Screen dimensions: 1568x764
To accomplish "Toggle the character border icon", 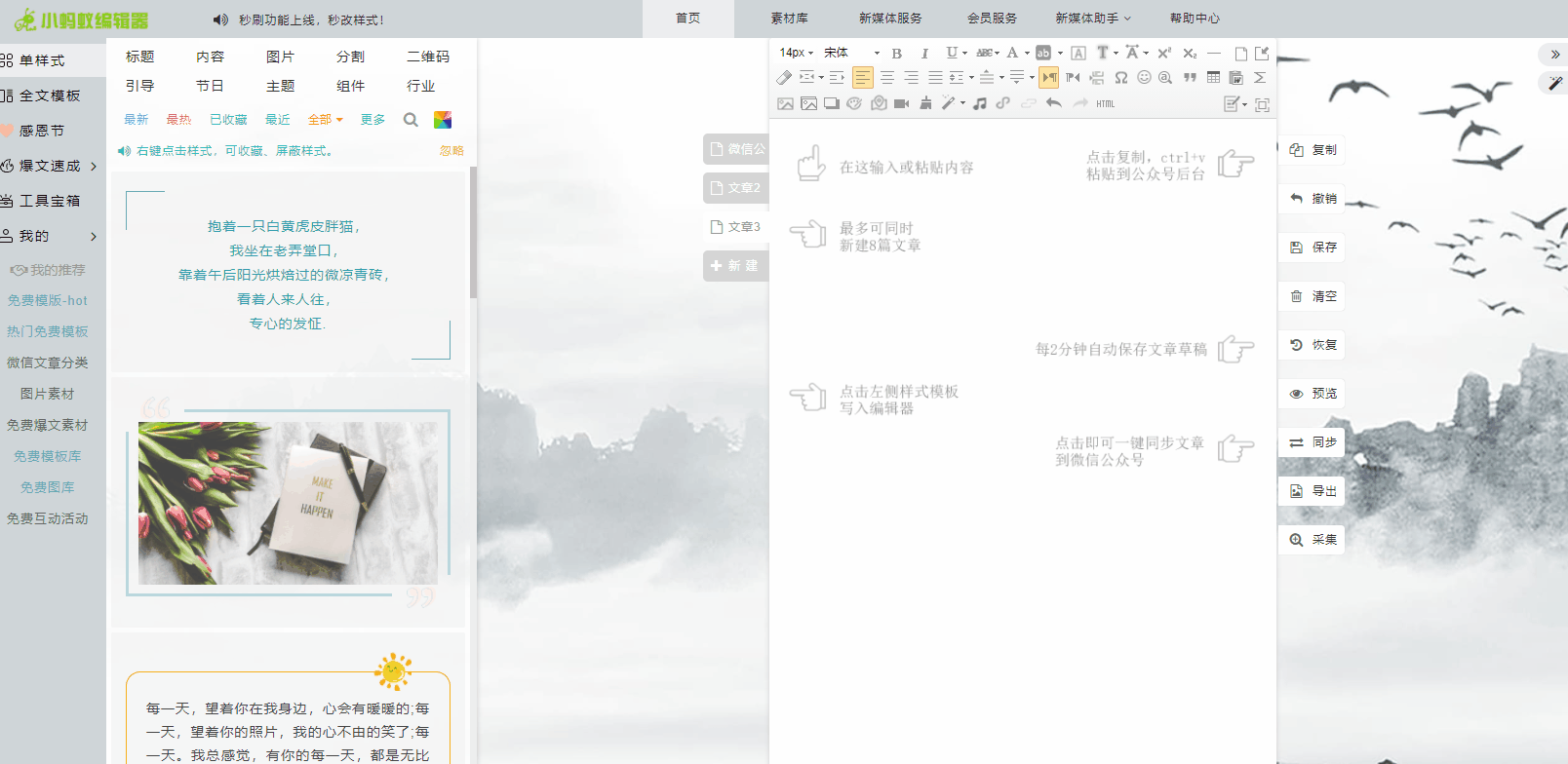I will [1078, 53].
